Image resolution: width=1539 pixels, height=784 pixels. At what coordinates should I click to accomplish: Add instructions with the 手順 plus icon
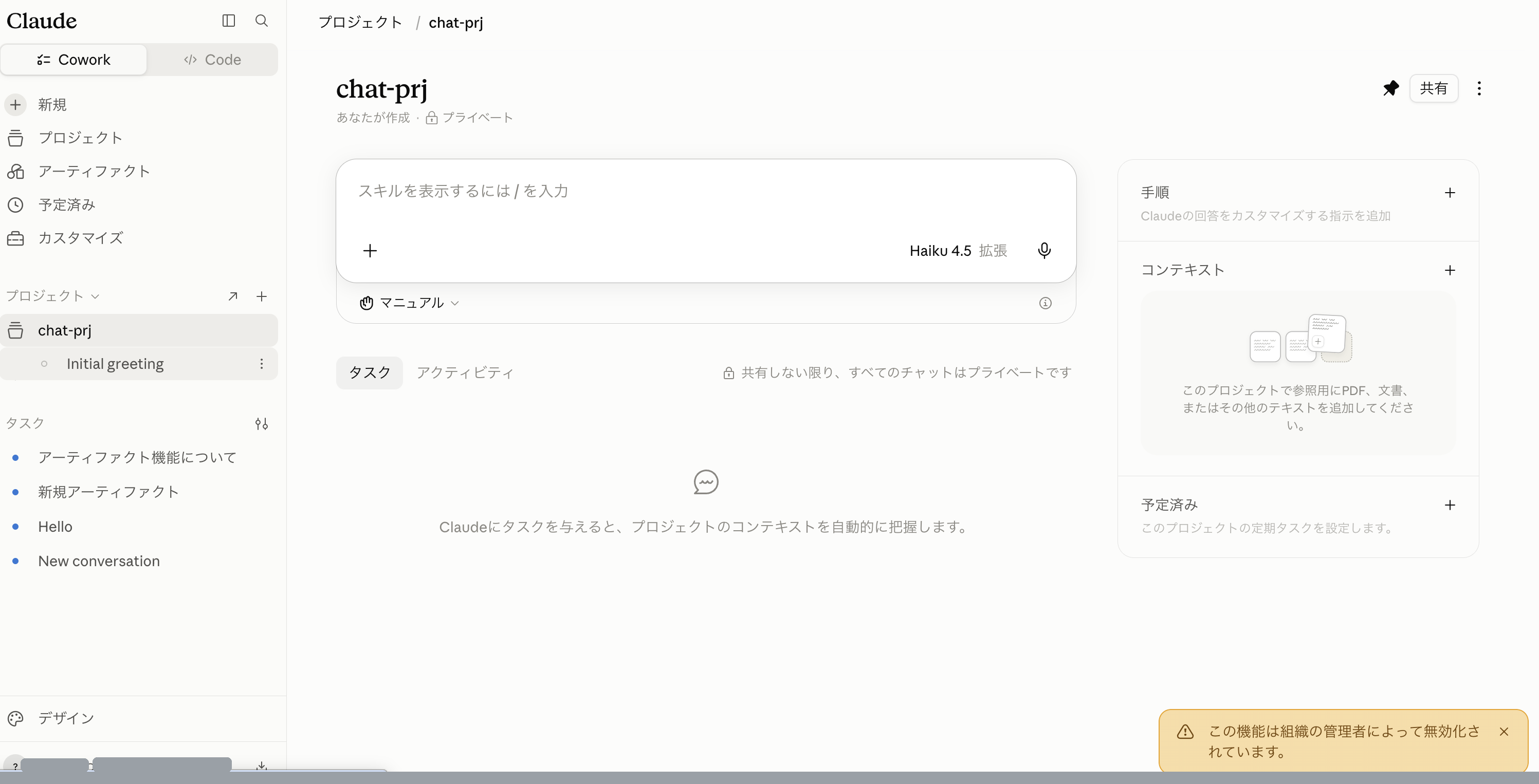(x=1450, y=193)
